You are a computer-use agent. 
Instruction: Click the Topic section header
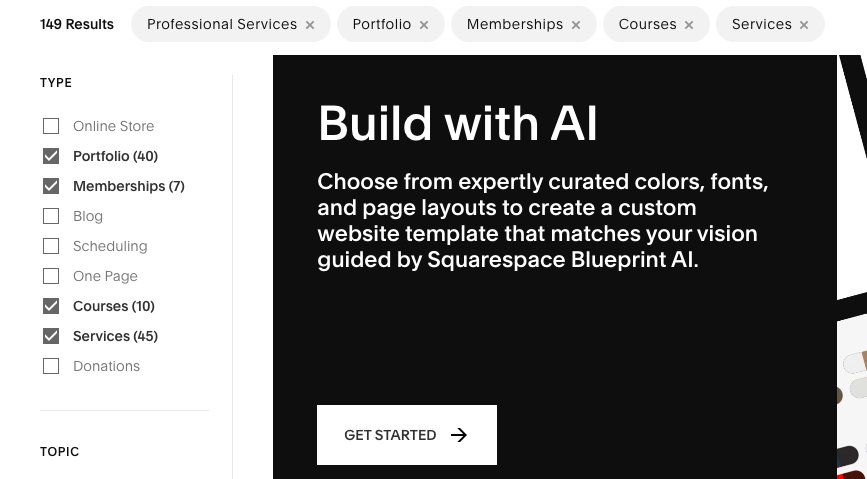(x=60, y=452)
